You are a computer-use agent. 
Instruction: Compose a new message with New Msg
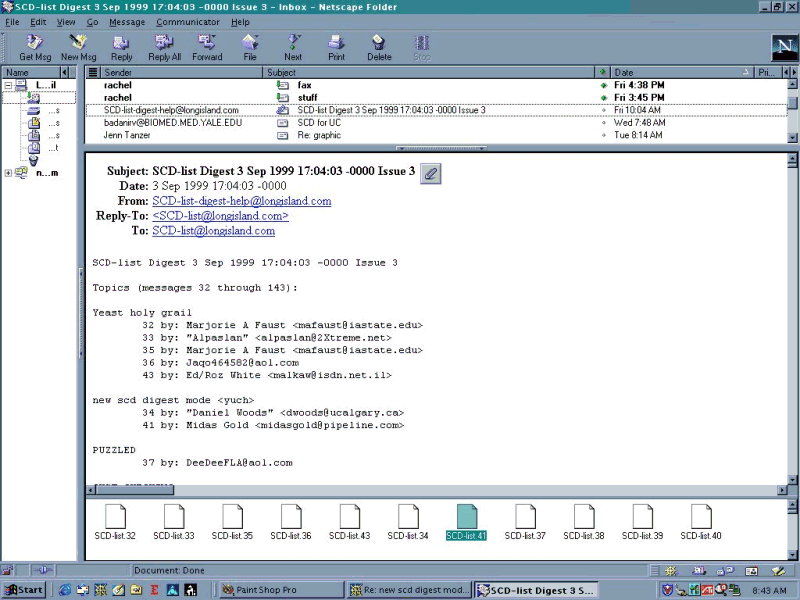[x=78, y=47]
